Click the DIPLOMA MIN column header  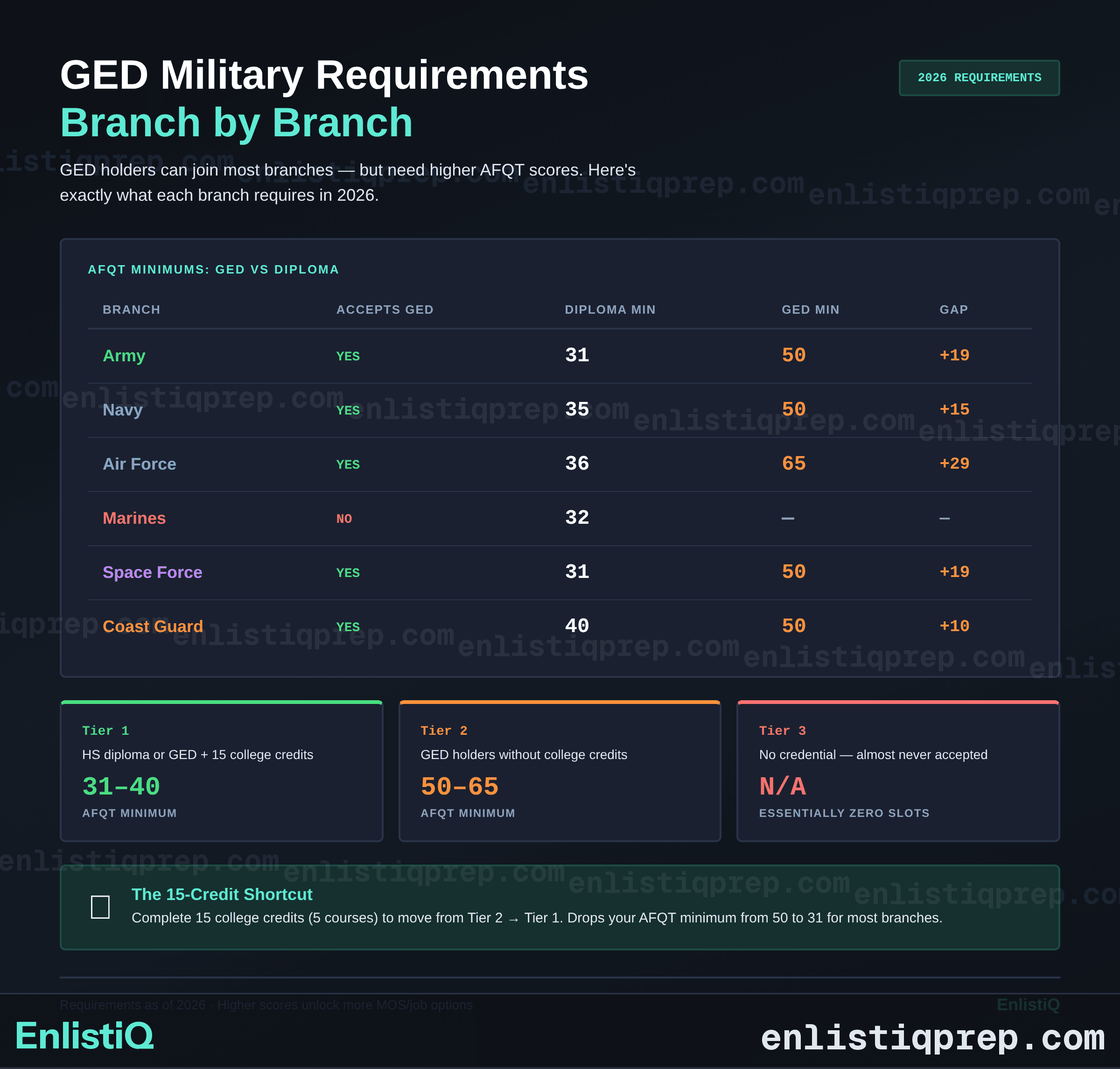tap(610, 309)
